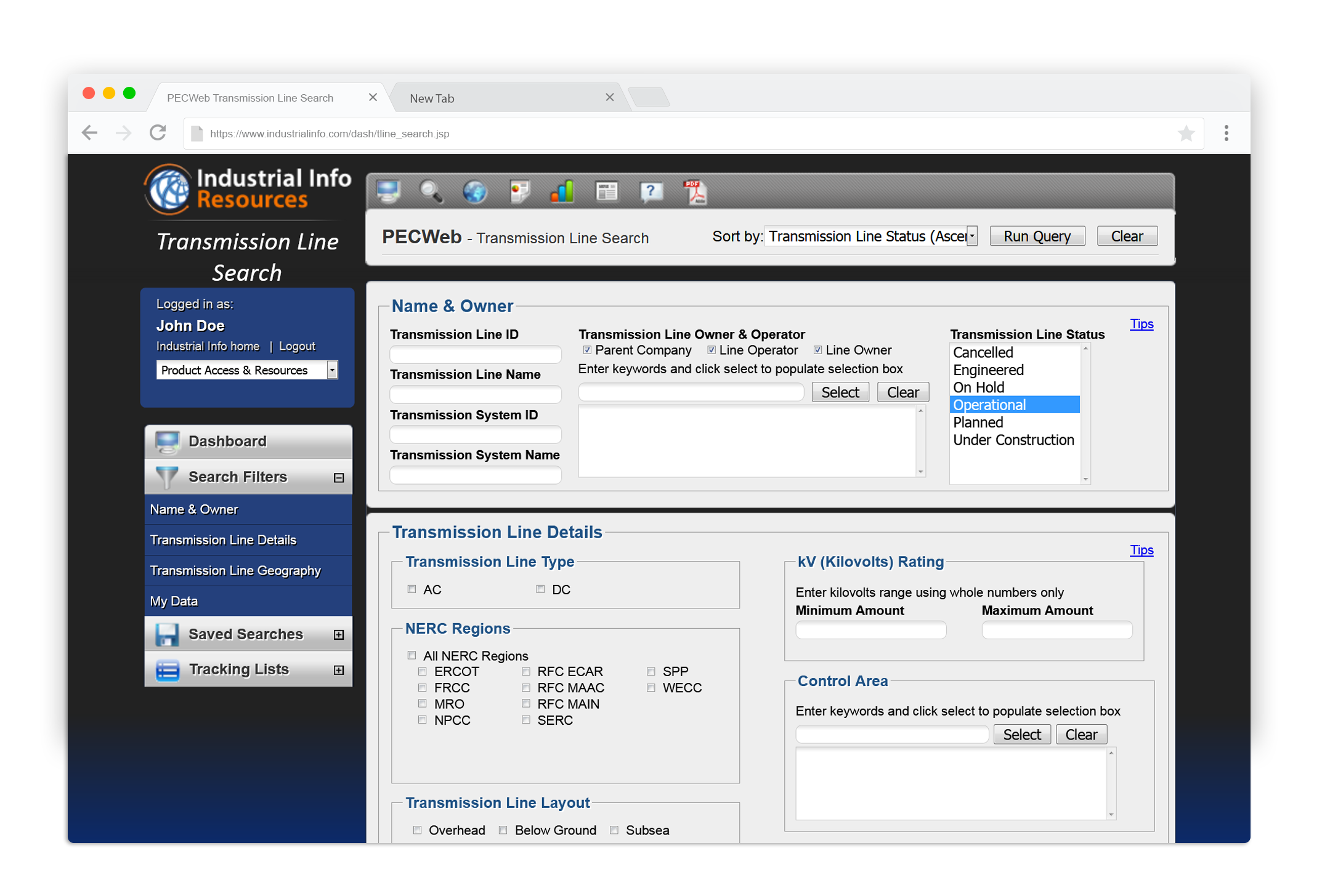The width and height of the screenshot is (1322, 896).
Task: Click Select button under Owner & Operator
Action: click(x=840, y=392)
